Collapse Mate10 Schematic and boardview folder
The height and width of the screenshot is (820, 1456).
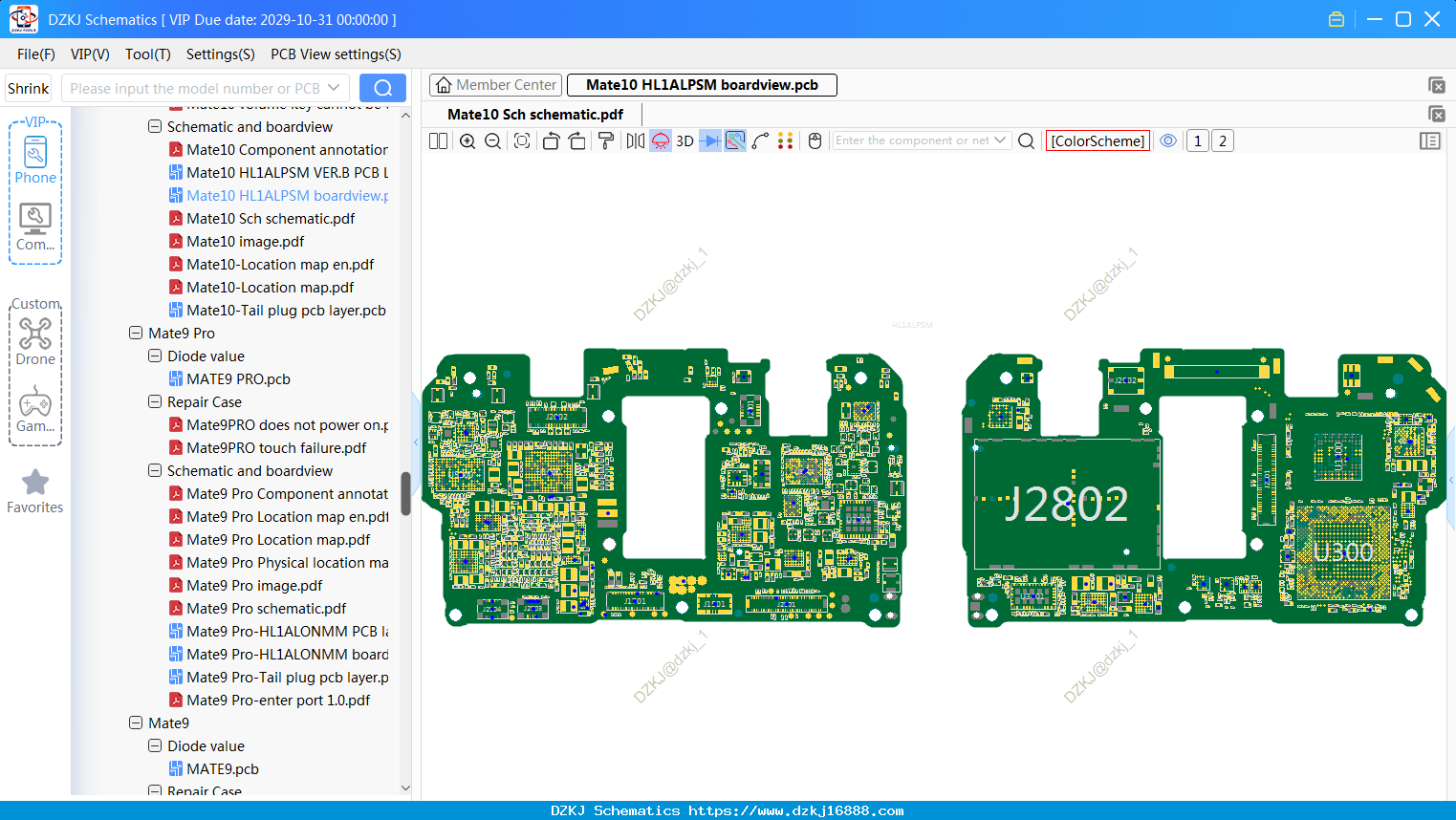(x=155, y=127)
